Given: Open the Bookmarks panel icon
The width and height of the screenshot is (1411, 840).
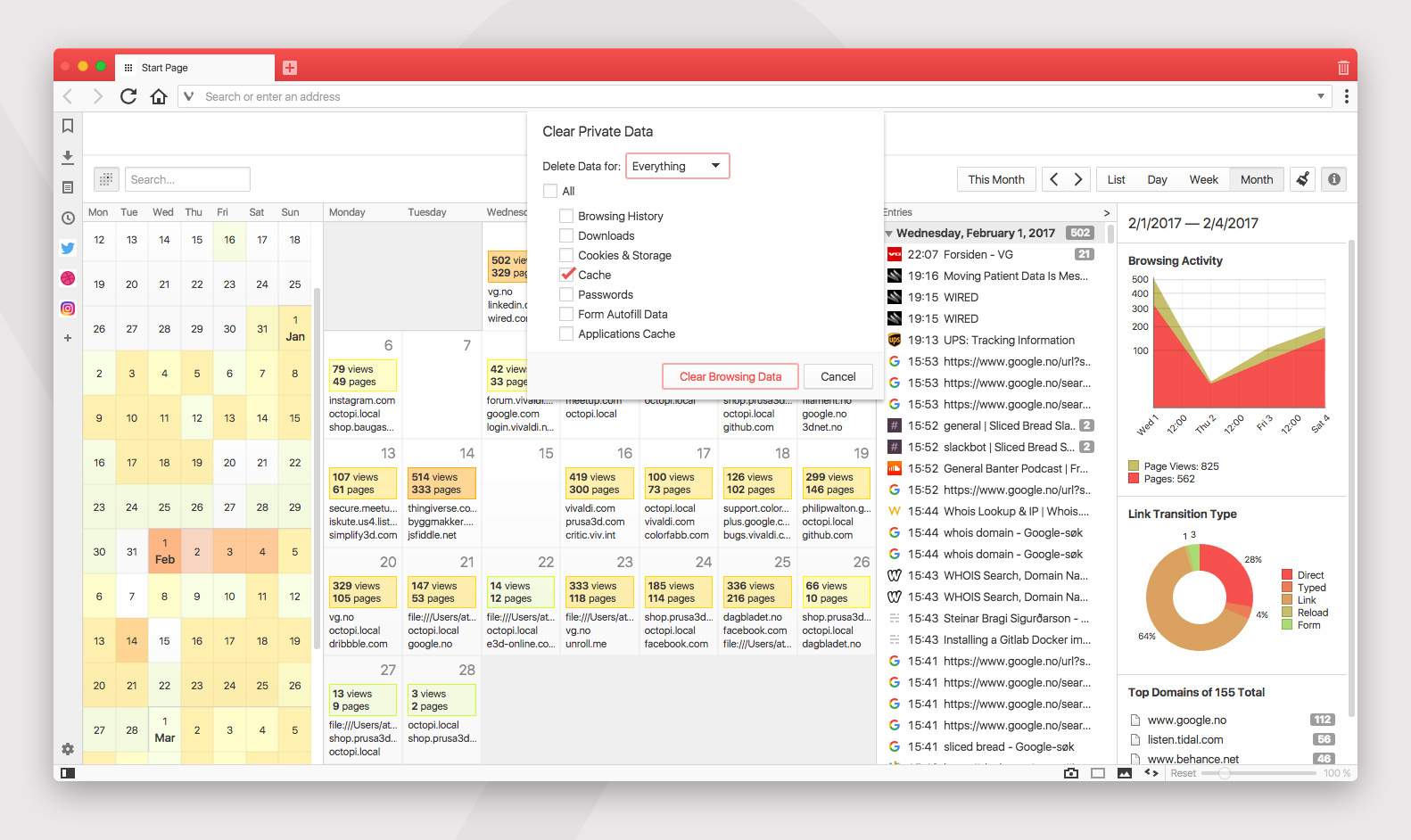Looking at the screenshot, I should [68, 127].
